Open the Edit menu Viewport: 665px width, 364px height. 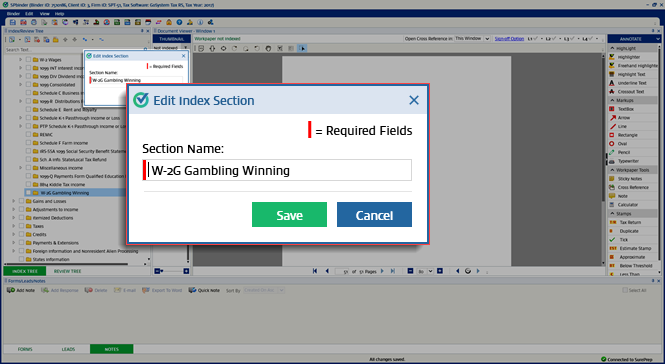[x=29, y=14]
